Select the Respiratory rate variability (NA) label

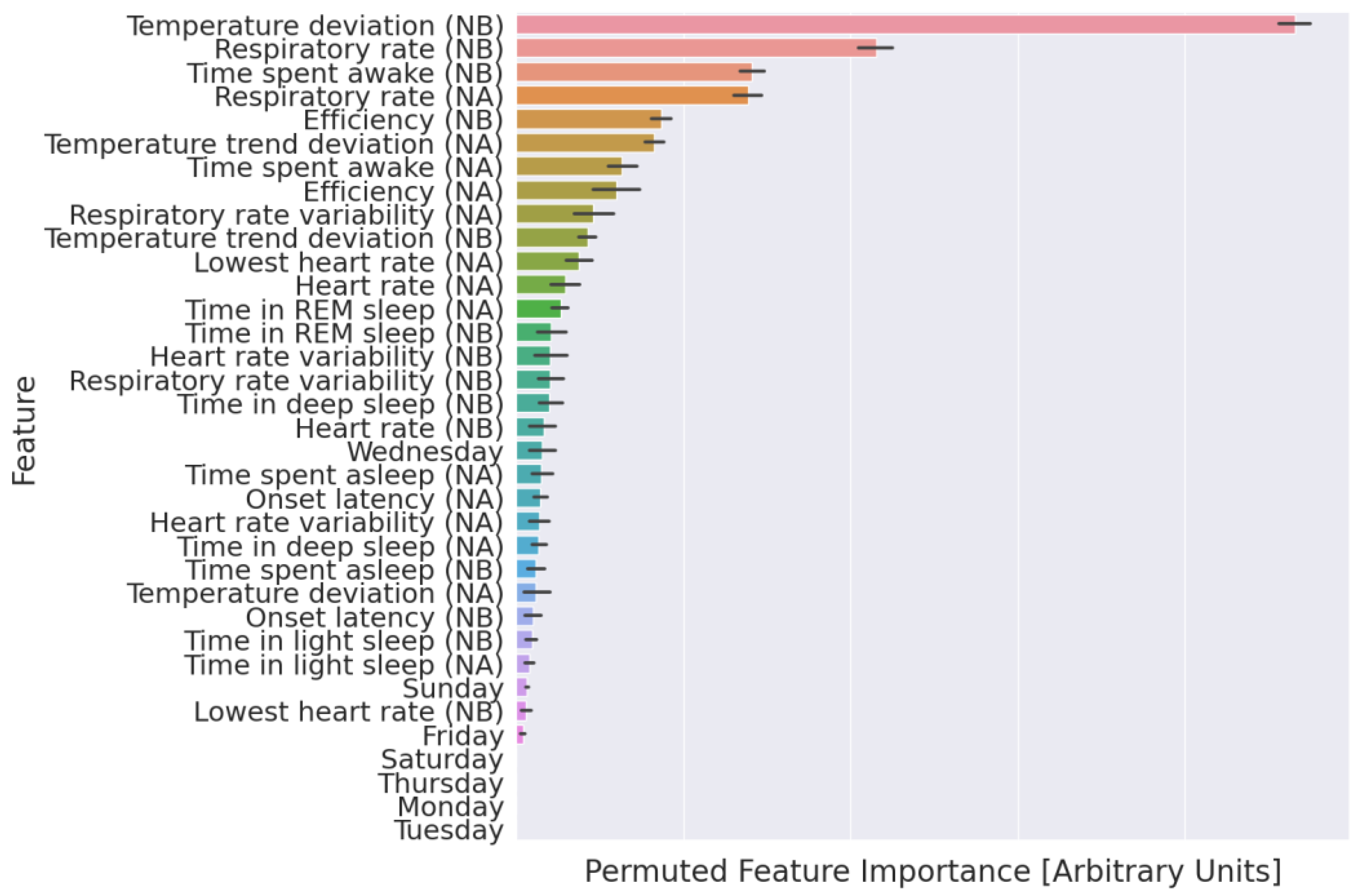pos(286,215)
